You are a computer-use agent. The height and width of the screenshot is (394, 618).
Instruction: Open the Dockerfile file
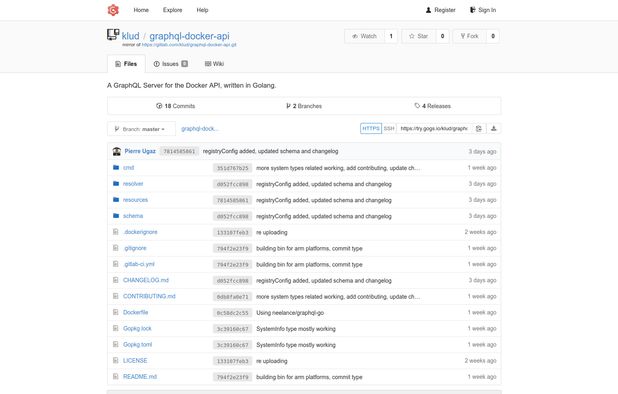(136, 312)
